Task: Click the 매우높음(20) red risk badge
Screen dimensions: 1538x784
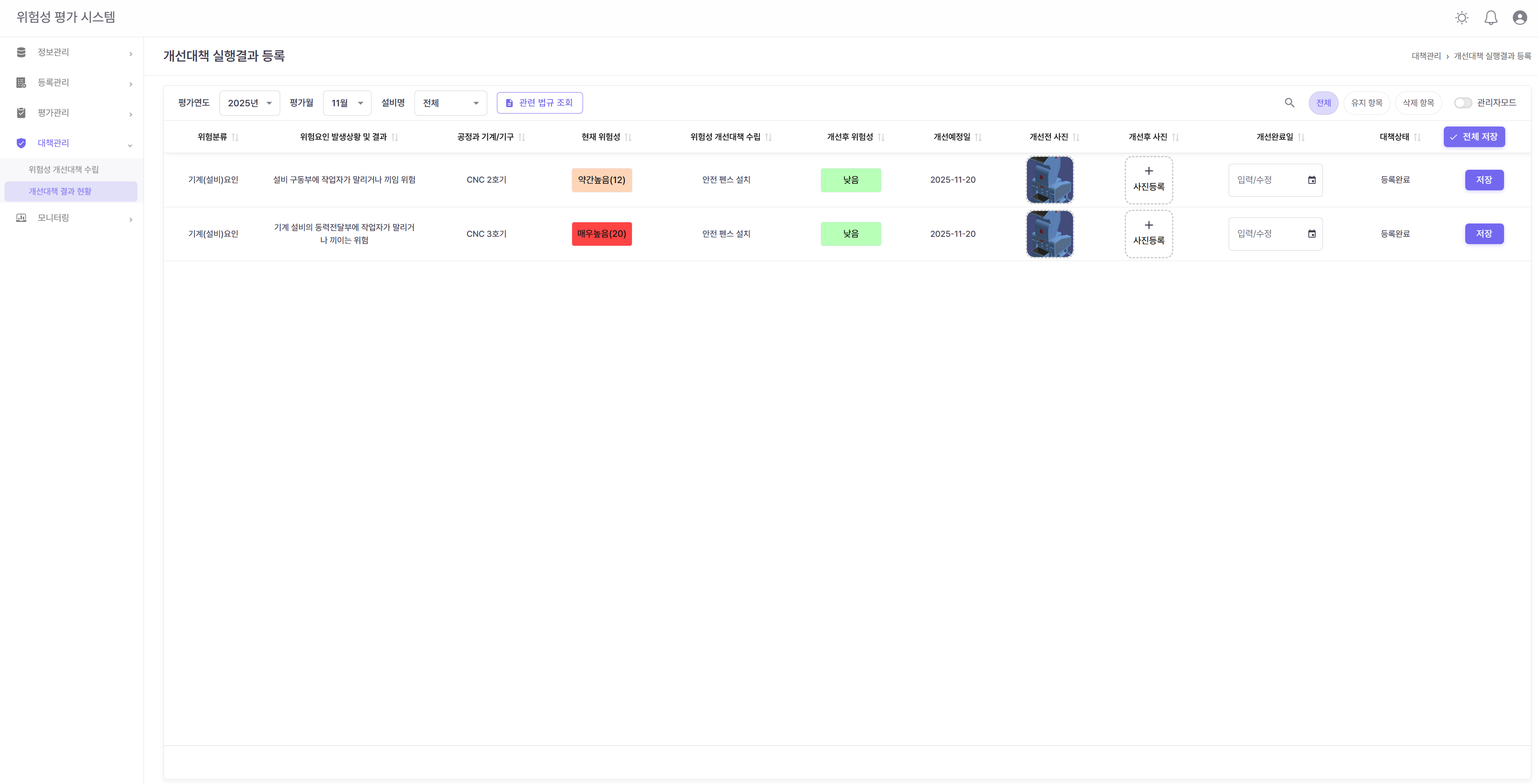Action: coord(601,234)
